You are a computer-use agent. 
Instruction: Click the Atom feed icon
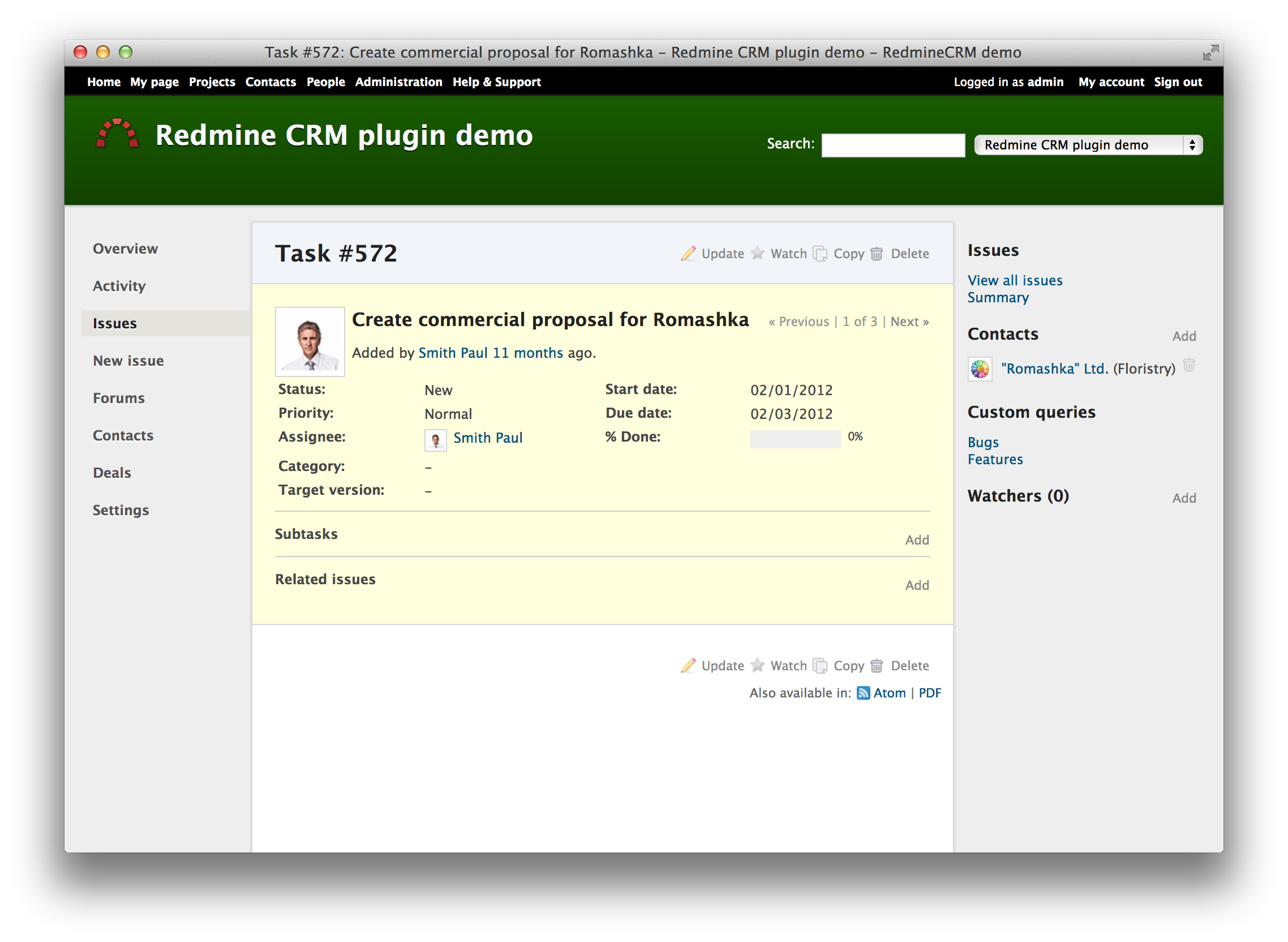coord(863,693)
